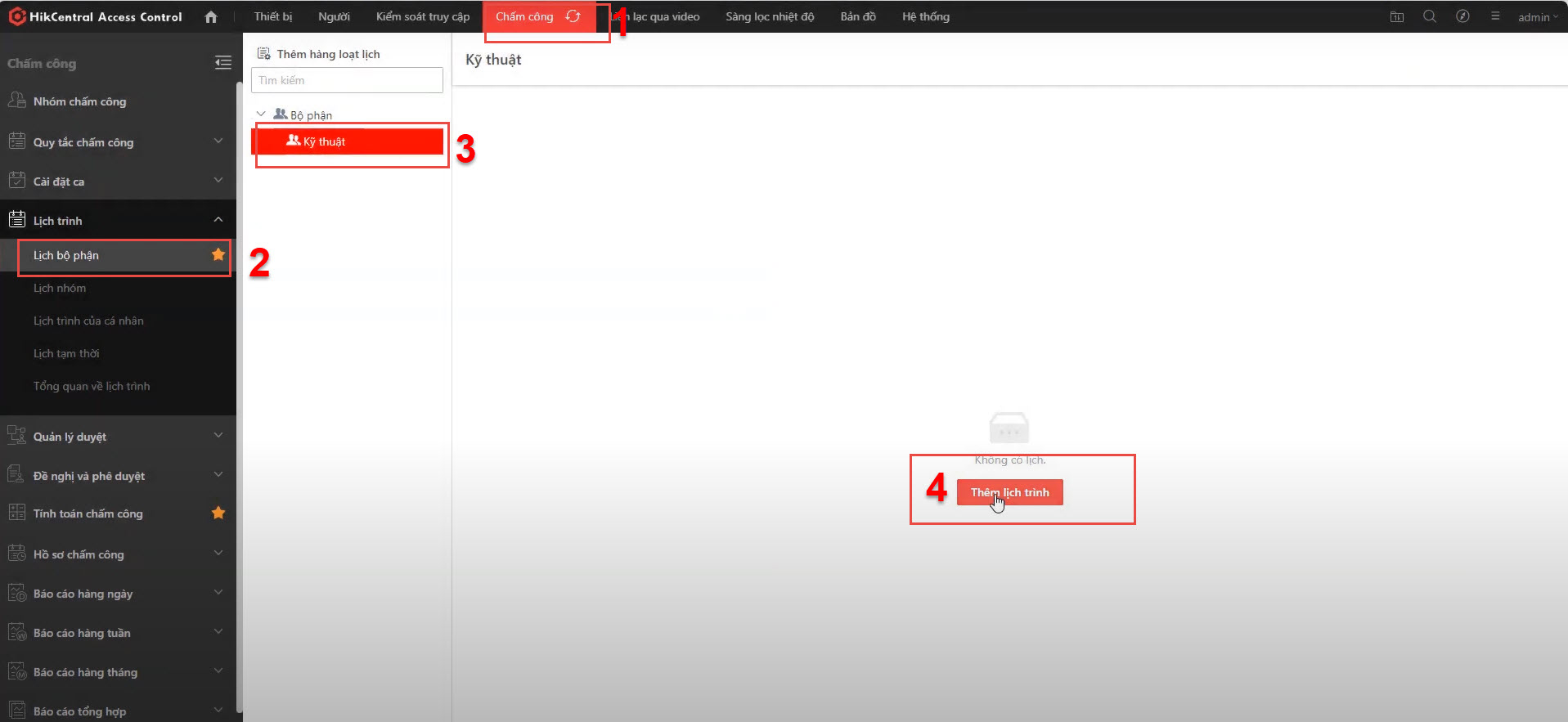Click the Thêm lịch trình button
Screen dimensions: 1568x722
(x=1009, y=492)
